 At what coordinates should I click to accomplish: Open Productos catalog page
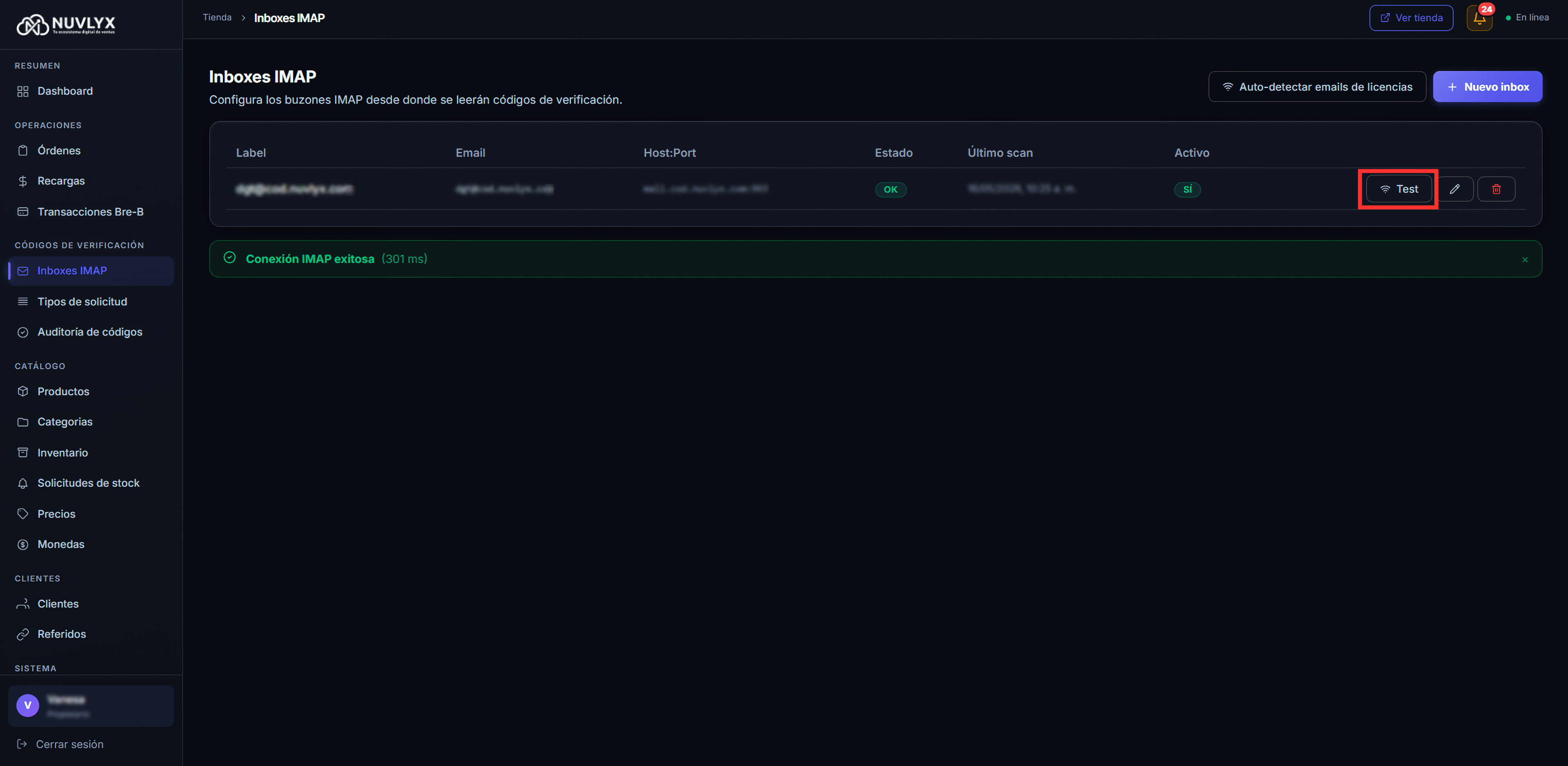91,392
